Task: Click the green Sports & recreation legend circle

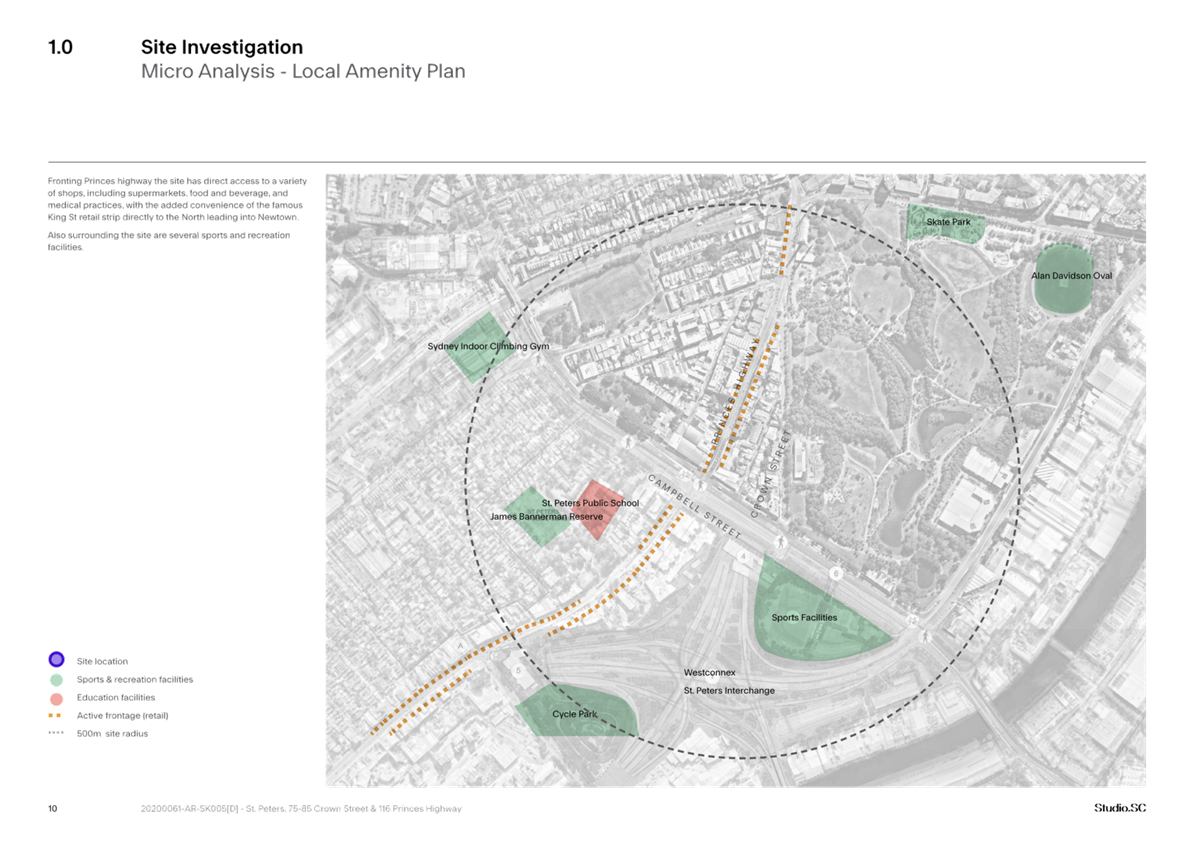Action: point(56,680)
